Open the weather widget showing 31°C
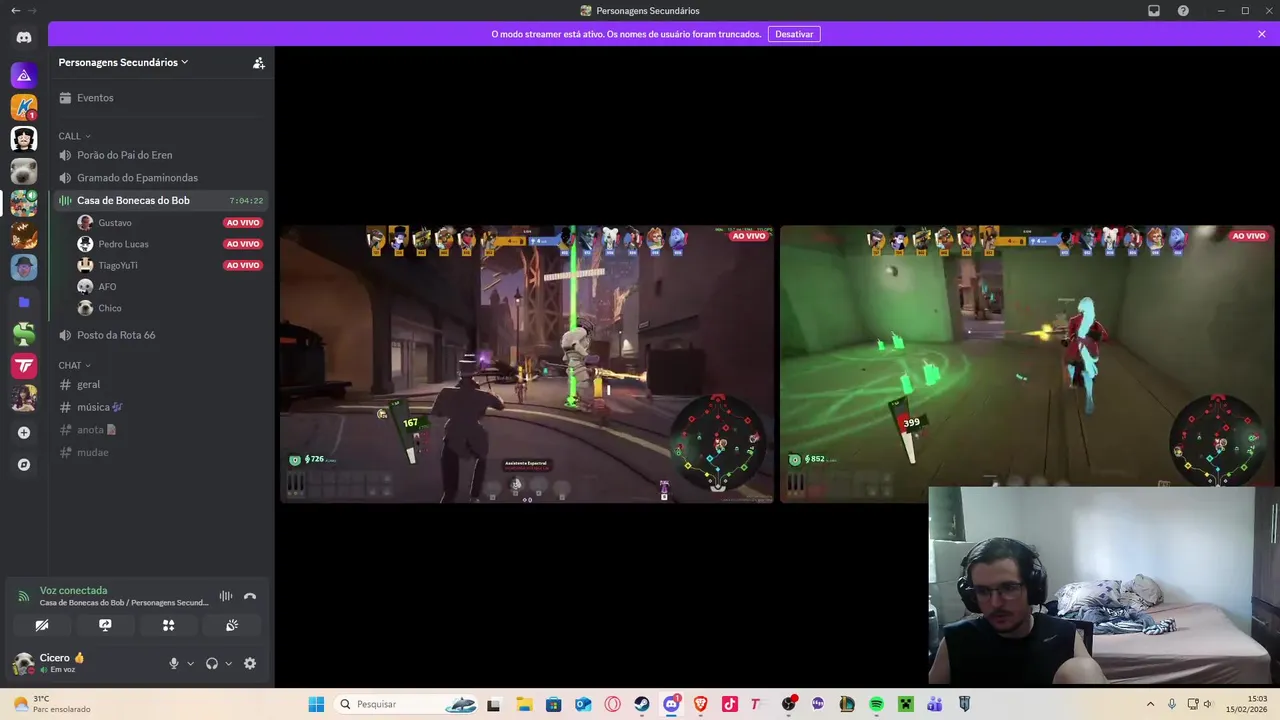1280x720 pixels. click(x=52, y=704)
